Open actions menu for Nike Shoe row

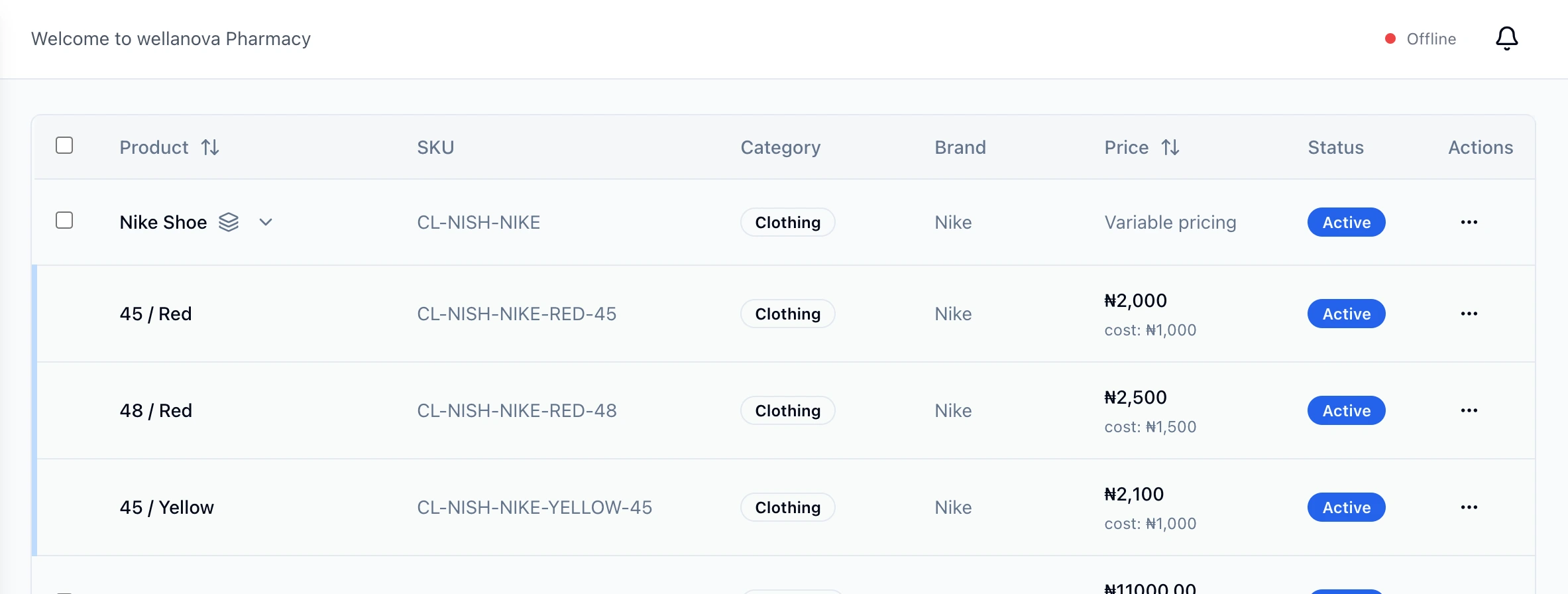pyautogui.click(x=1469, y=222)
